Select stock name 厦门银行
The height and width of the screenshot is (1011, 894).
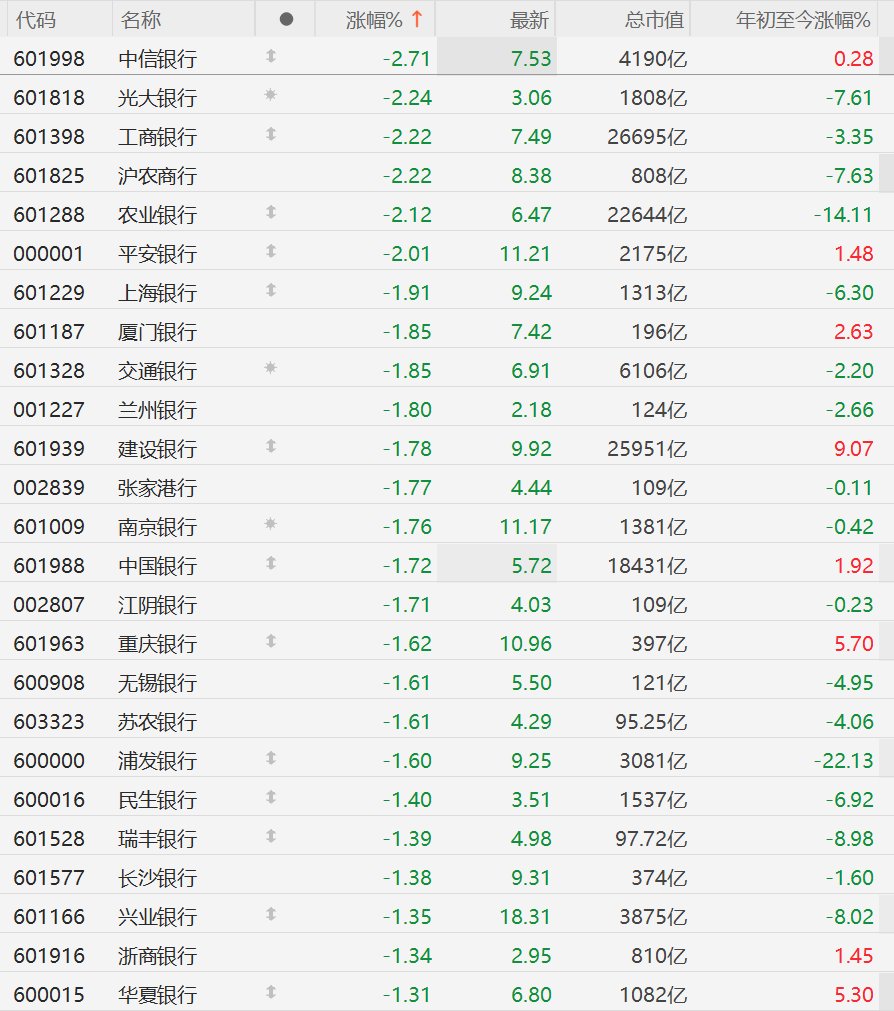click(157, 332)
